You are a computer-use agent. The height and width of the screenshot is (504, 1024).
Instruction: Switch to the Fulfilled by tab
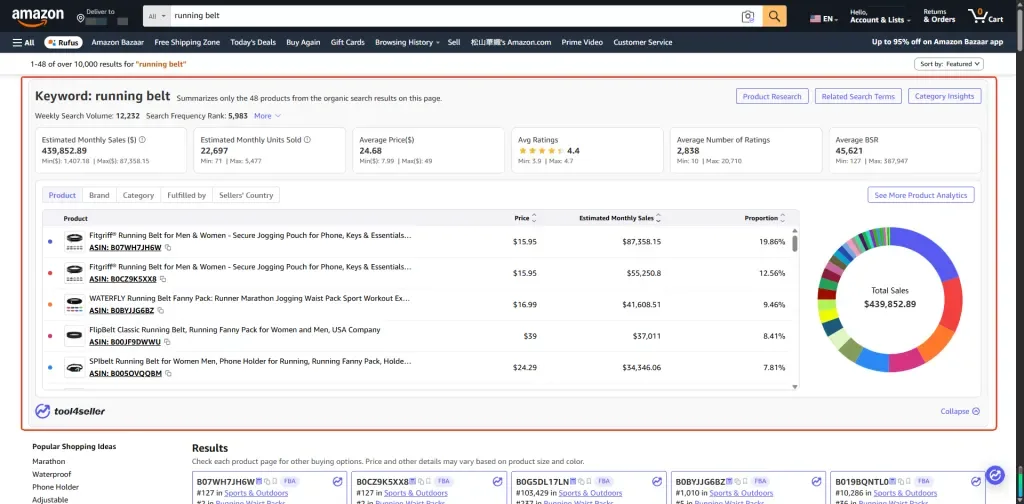[186, 195]
